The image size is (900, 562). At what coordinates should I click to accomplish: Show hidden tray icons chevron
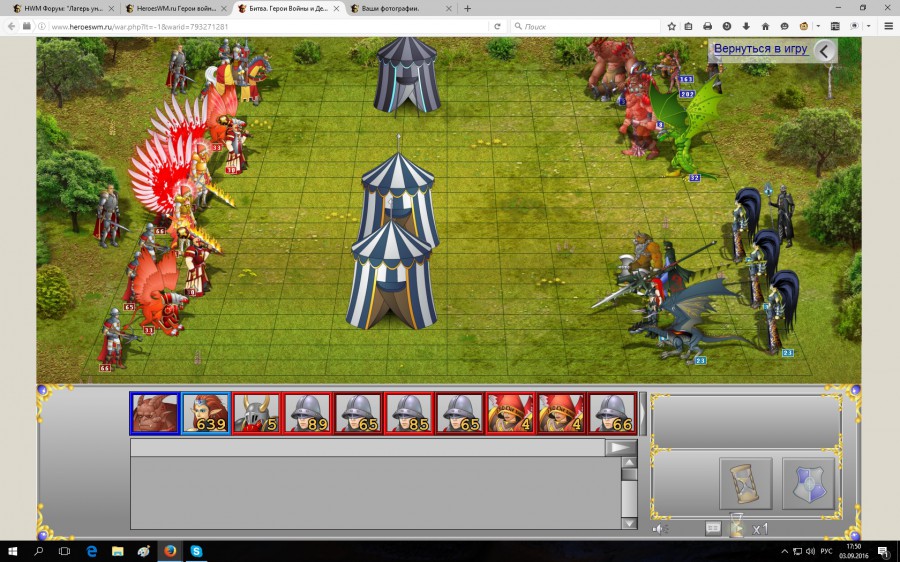[x=784, y=552]
